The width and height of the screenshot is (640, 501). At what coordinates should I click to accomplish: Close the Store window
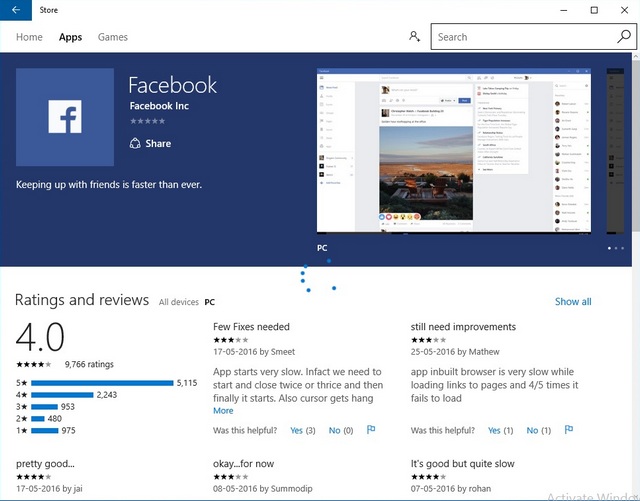point(624,10)
